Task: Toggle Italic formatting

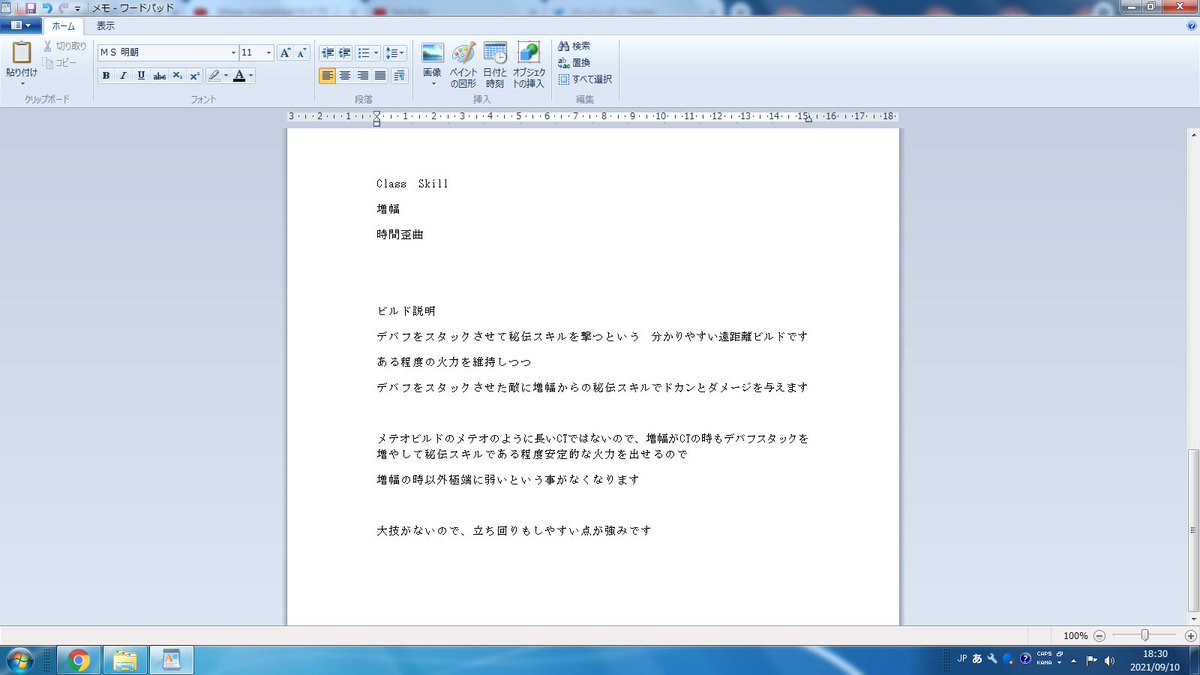Action: click(x=123, y=75)
